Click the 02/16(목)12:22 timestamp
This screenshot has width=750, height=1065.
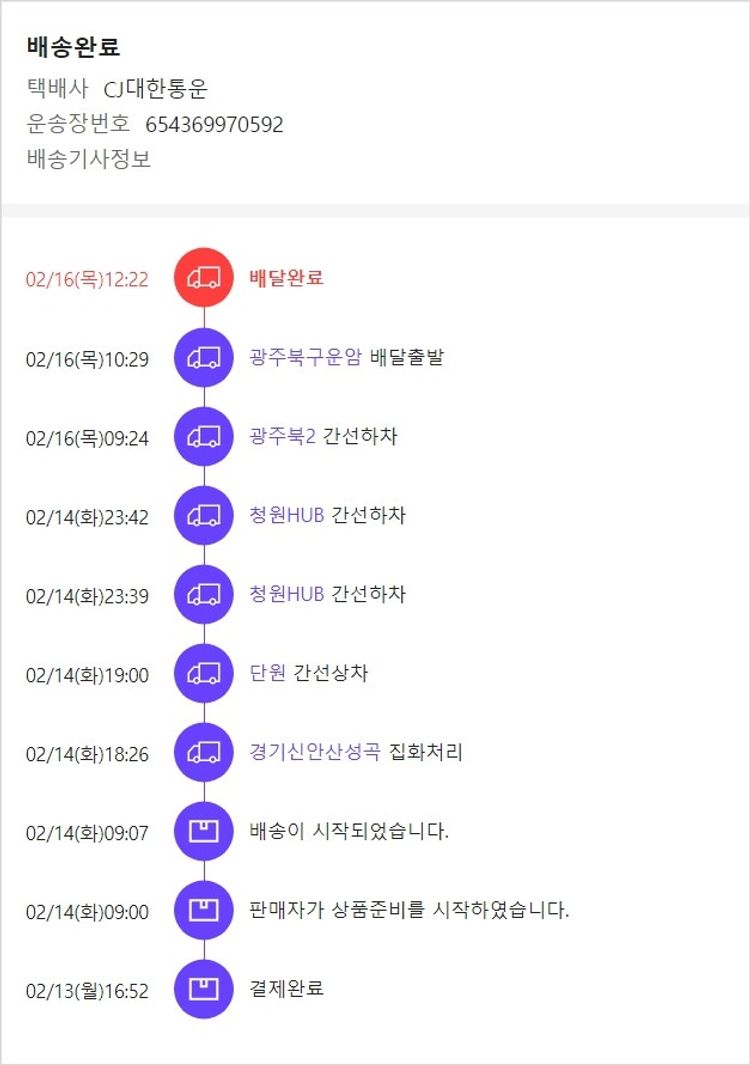87,279
